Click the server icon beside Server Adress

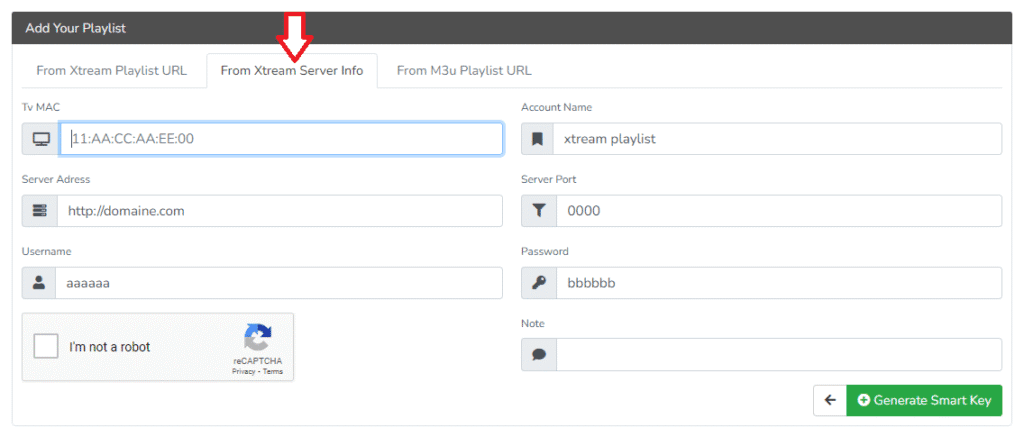[x=40, y=211]
